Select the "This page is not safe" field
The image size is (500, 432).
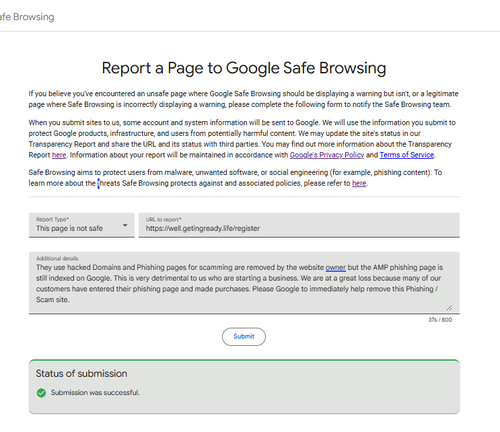coord(82,225)
